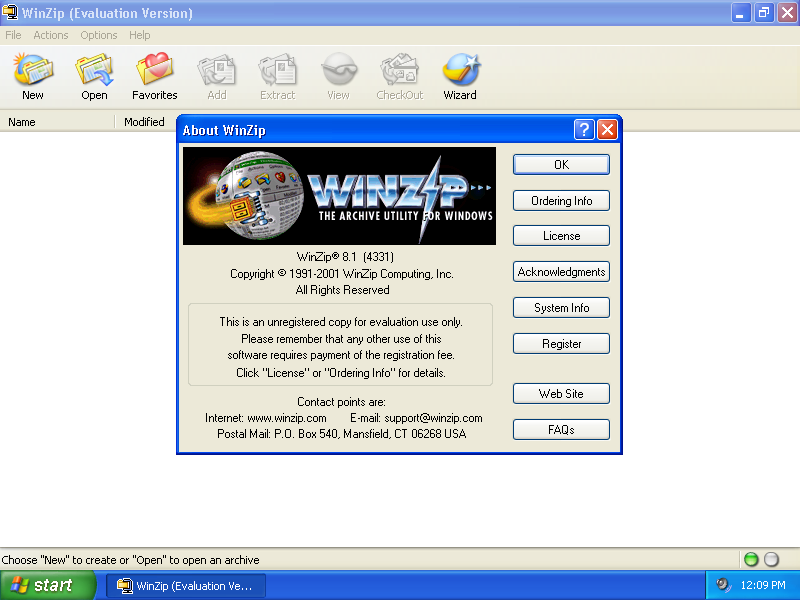Click the Register button
The image size is (800, 600).
coord(561,344)
